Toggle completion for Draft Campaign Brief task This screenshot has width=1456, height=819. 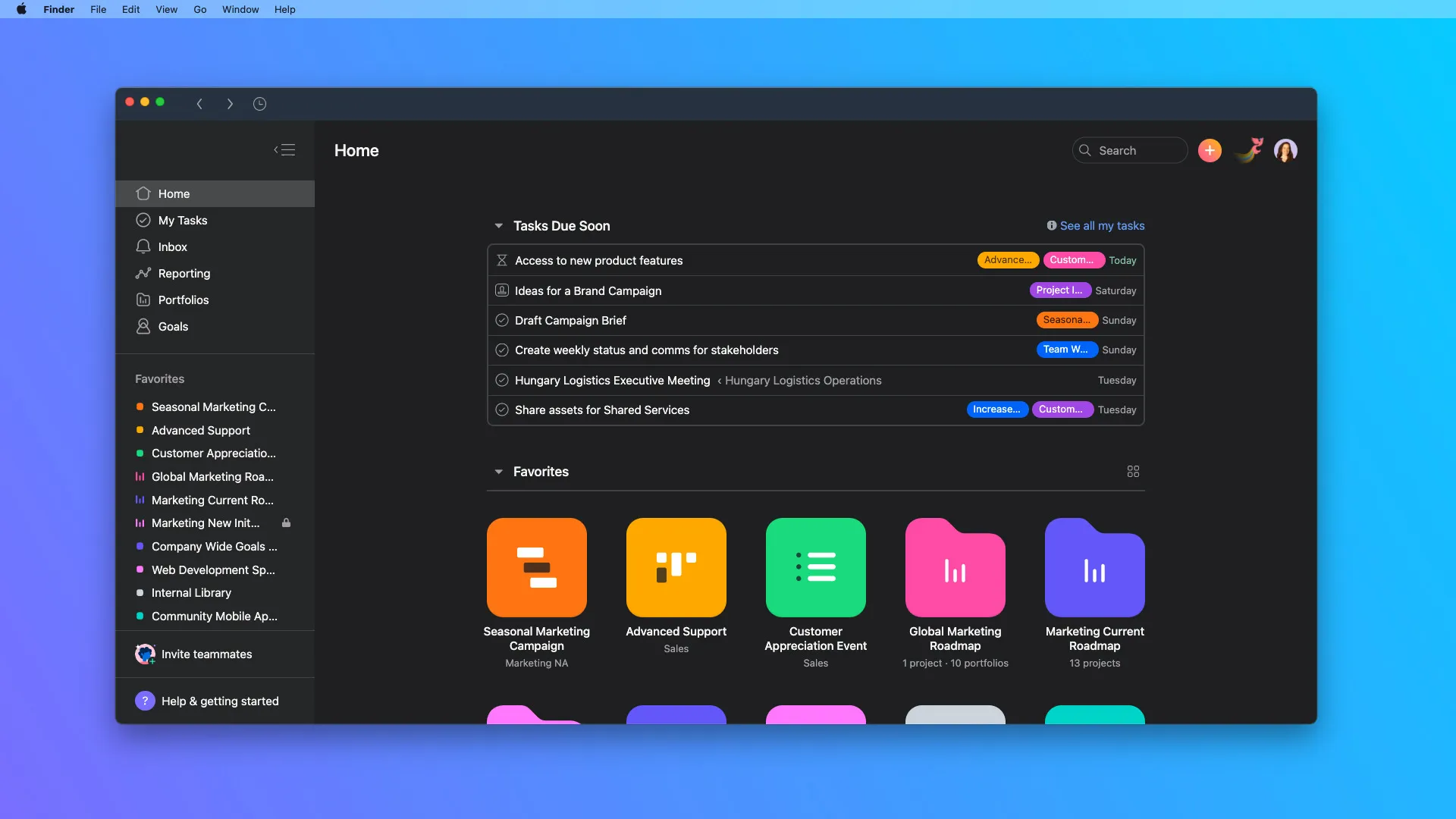(501, 320)
